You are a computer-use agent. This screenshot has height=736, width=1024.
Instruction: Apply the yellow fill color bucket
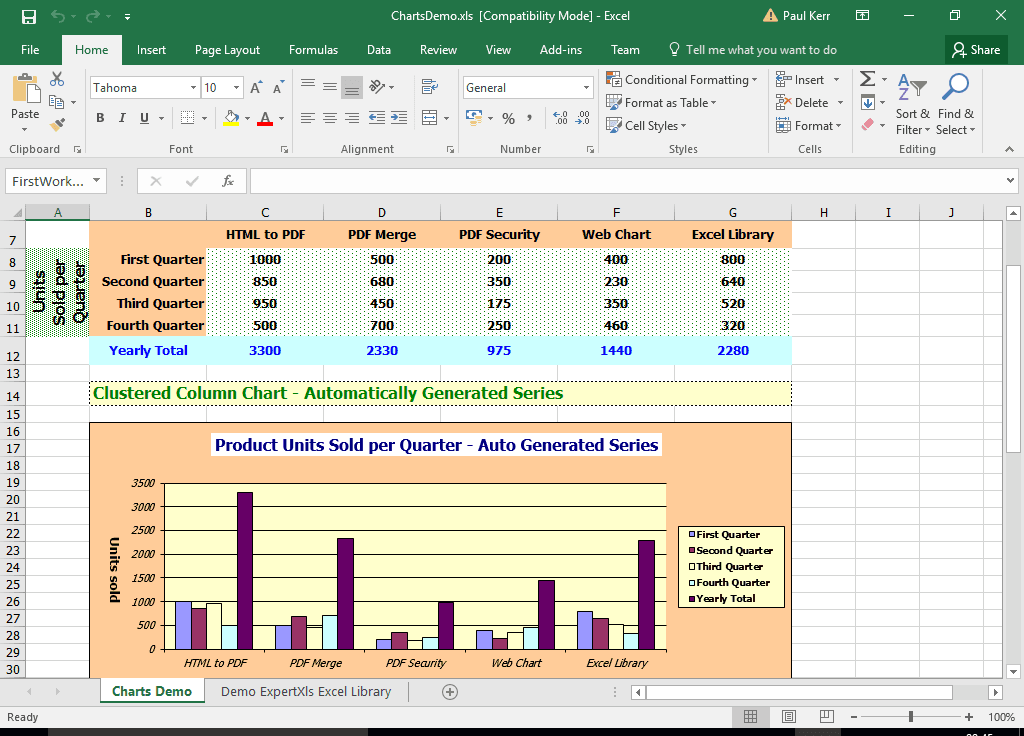[x=231, y=118]
